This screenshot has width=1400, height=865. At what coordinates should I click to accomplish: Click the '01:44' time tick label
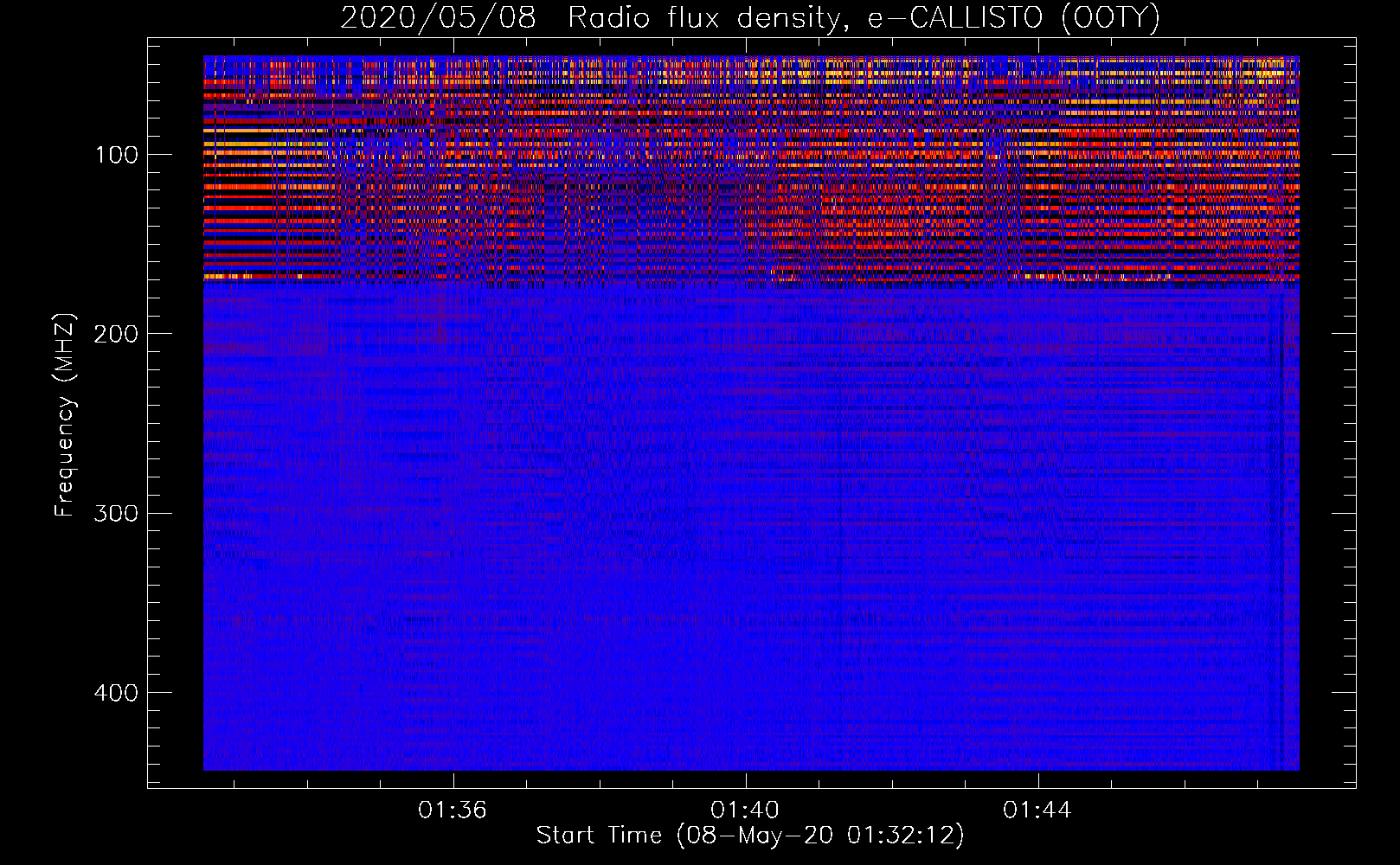pos(1037,811)
